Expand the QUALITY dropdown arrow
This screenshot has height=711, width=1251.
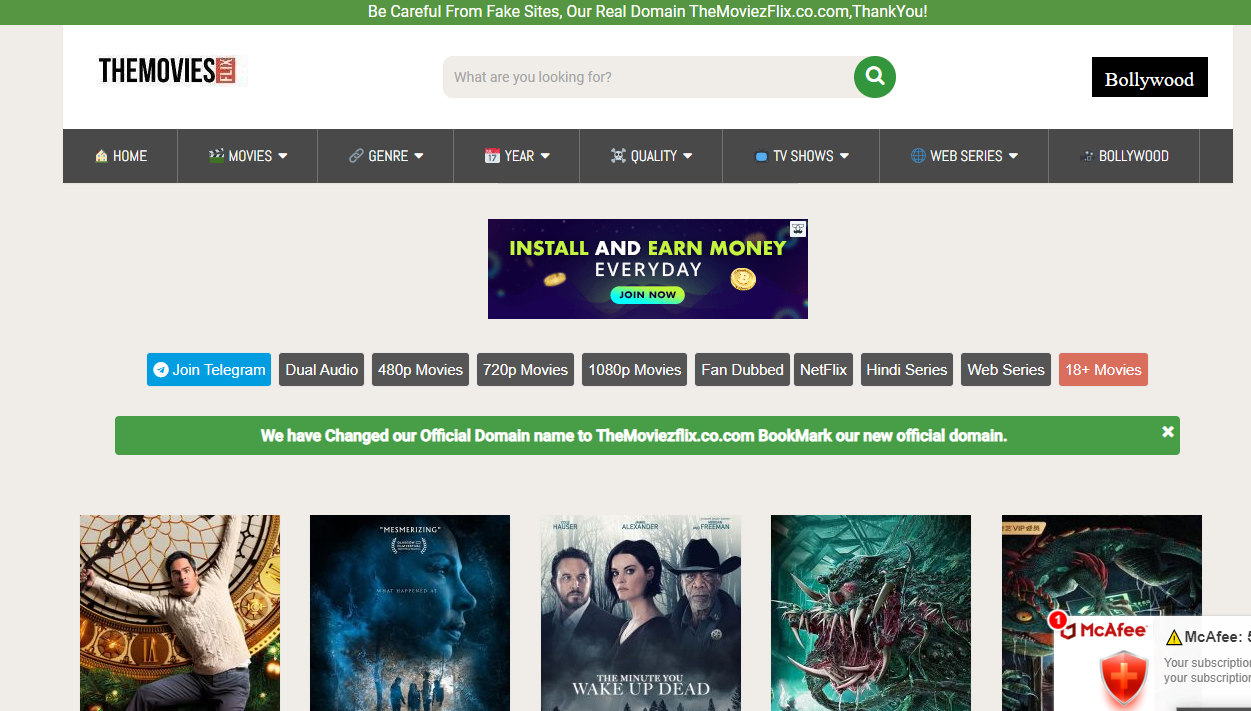(x=688, y=156)
